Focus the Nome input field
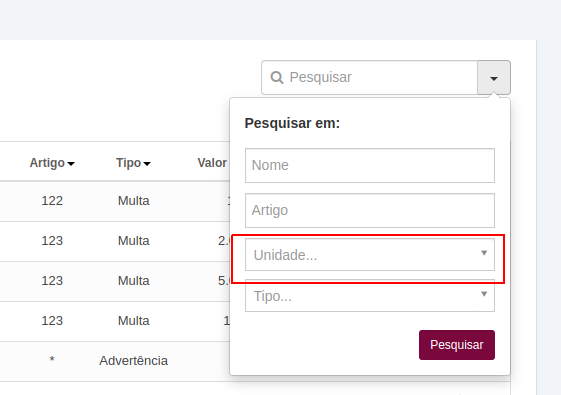This screenshot has width=561, height=395. [370, 166]
